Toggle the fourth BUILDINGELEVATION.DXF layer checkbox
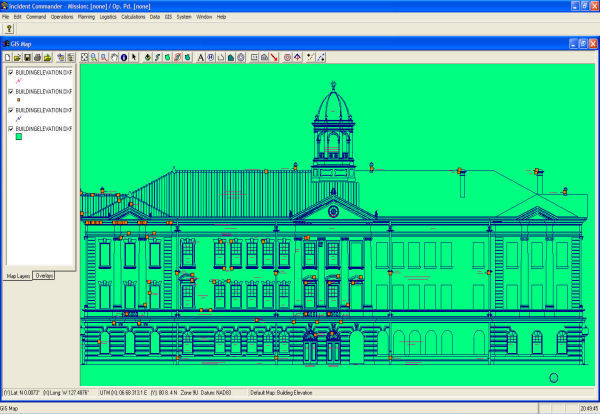The image size is (600, 414). 11,129
